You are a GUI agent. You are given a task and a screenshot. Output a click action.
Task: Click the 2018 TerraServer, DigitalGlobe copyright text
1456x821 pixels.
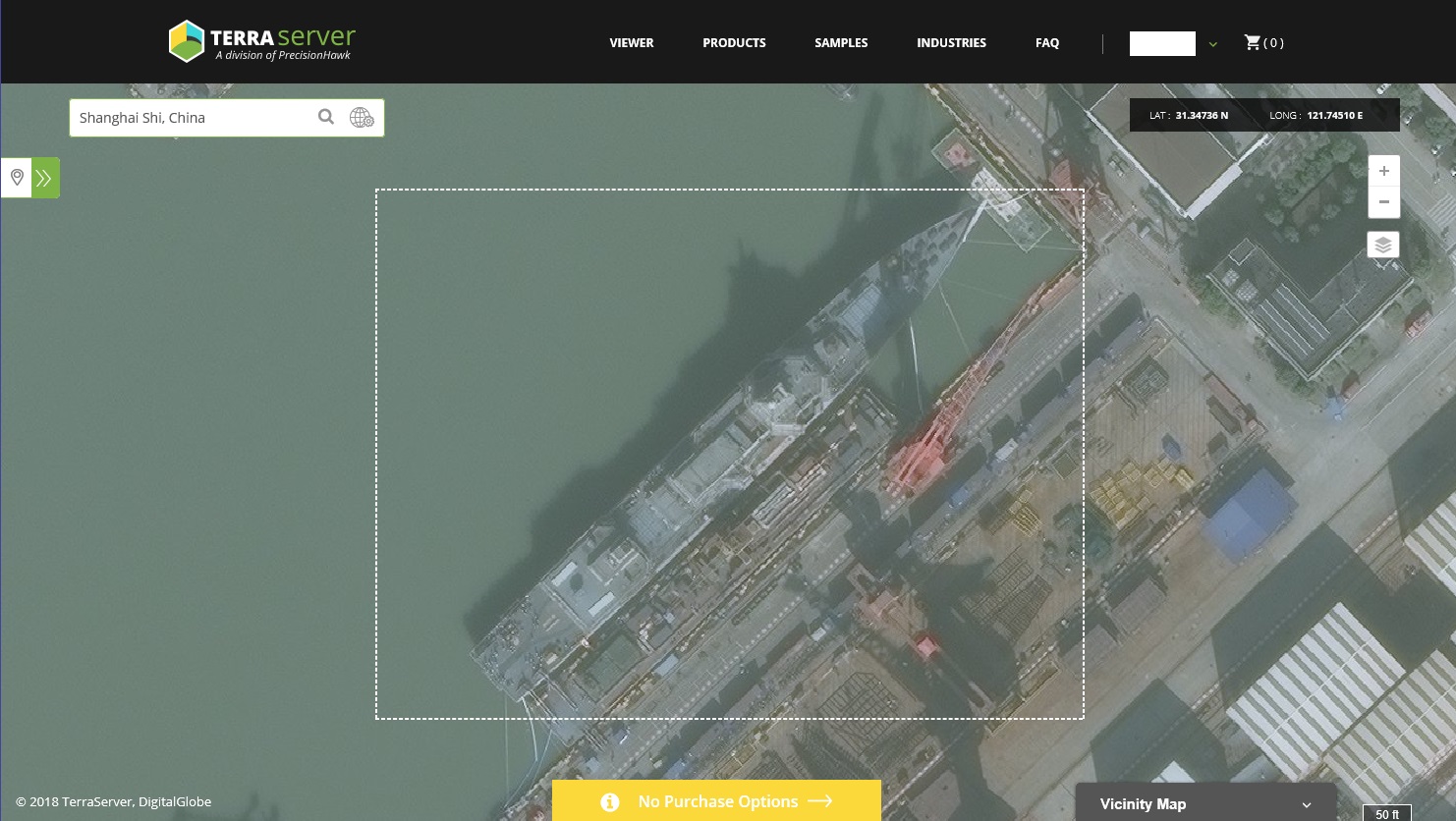[x=113, y=801]
